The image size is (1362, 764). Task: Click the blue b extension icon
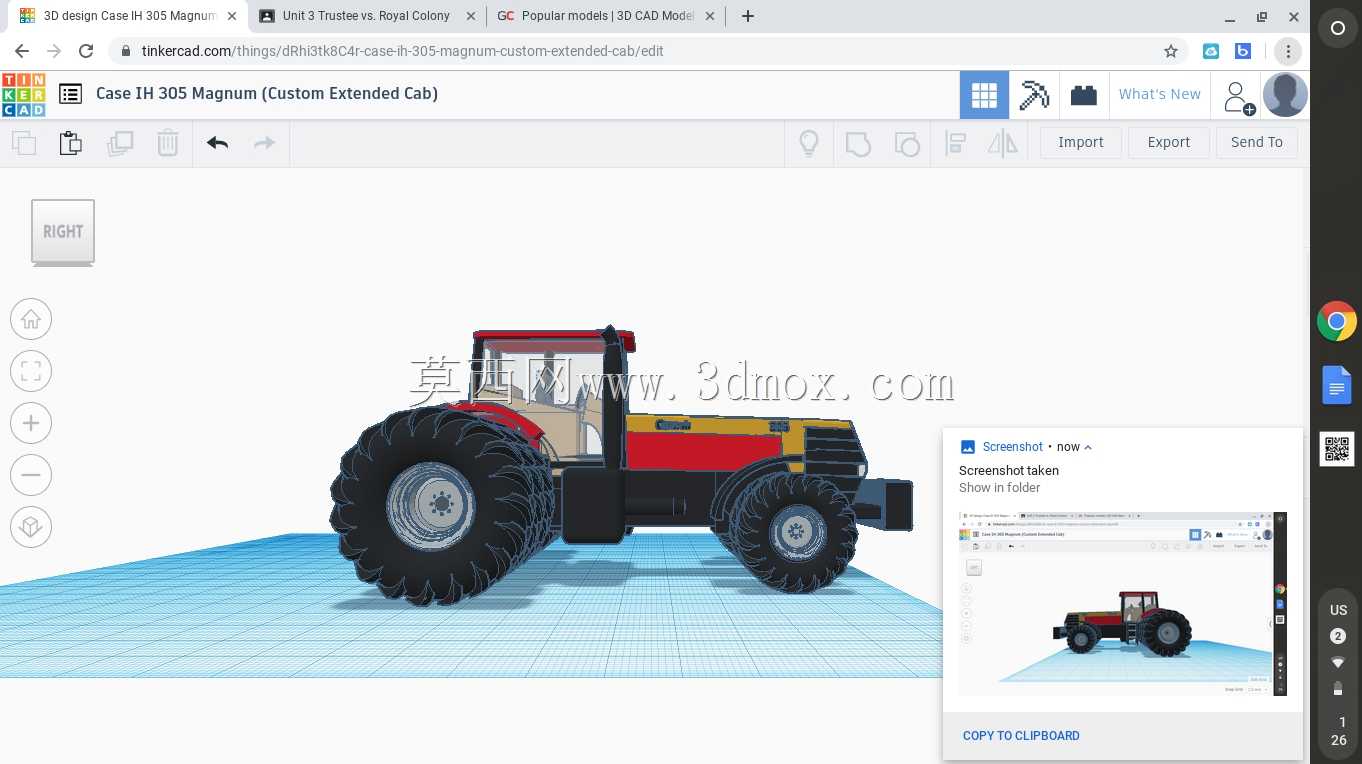pyautogui.click(x=1243, y=51)
